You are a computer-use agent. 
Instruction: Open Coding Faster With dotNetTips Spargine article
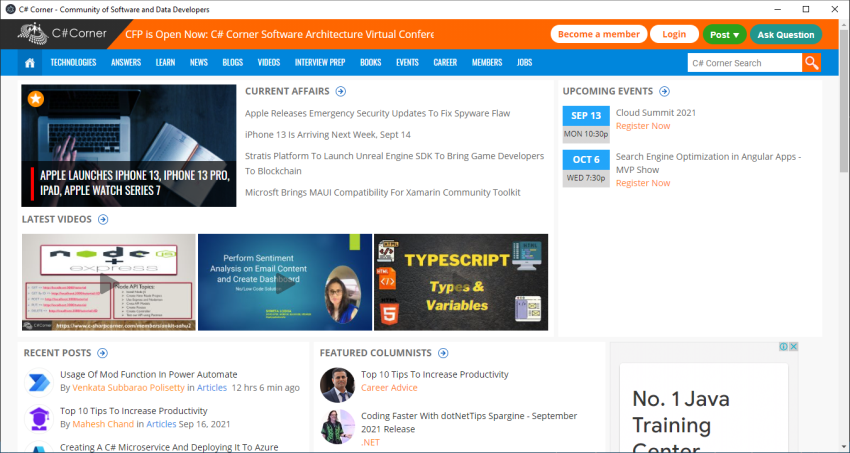click(x=469, y=422)
